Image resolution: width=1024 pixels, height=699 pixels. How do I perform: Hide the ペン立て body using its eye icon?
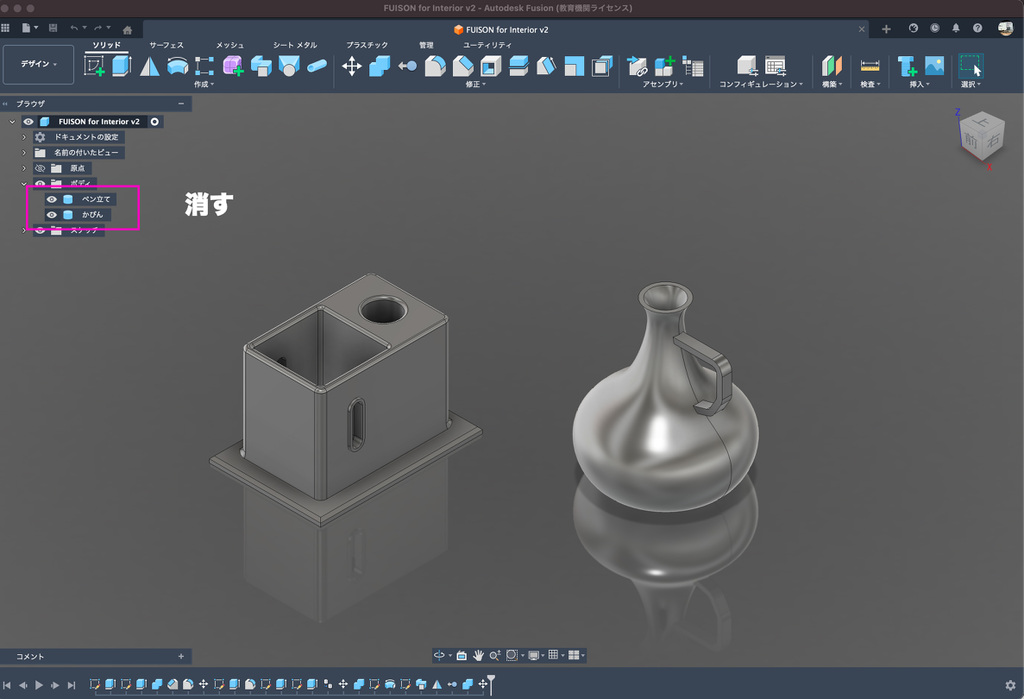coord(52,199)
